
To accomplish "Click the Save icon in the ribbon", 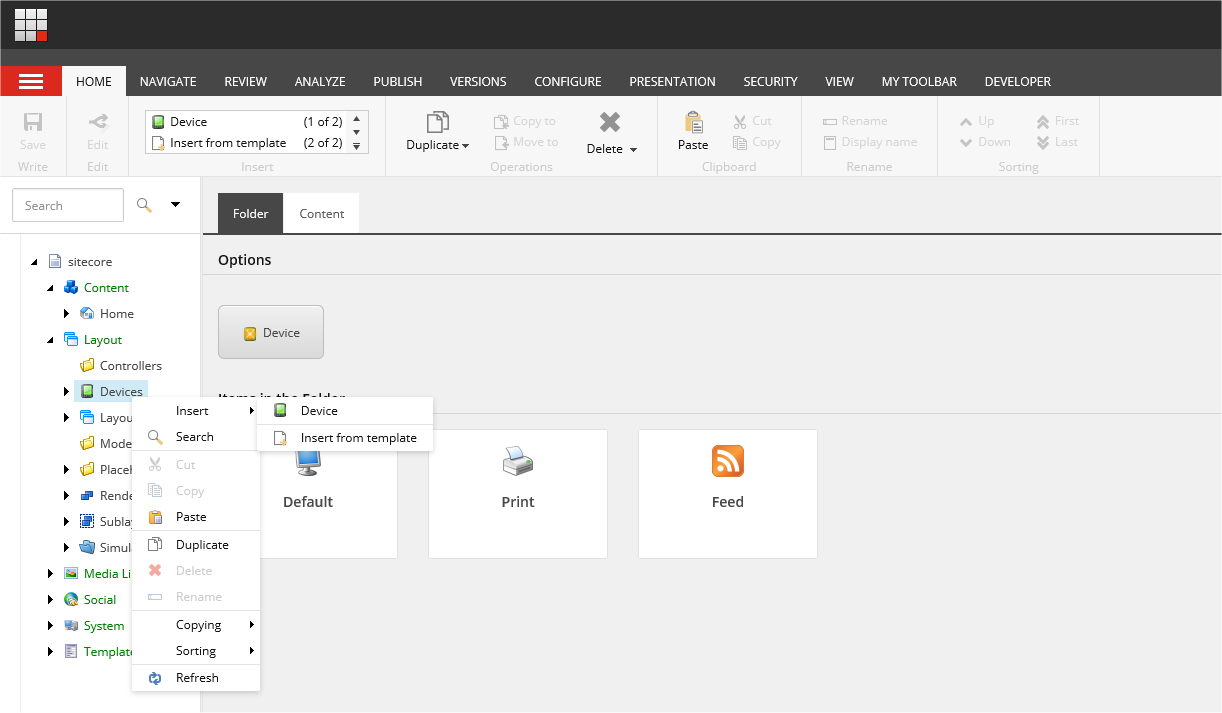I will [x=33, y=121].
